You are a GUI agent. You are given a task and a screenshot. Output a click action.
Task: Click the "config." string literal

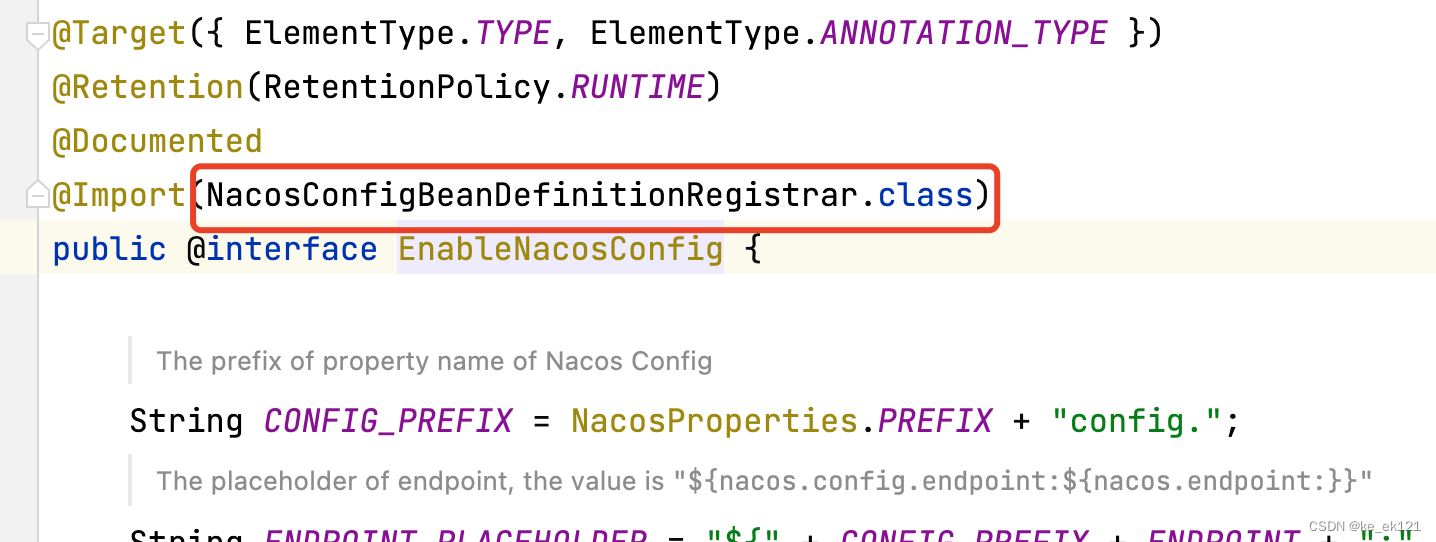pyautogui.click(x=1137, y=421)
